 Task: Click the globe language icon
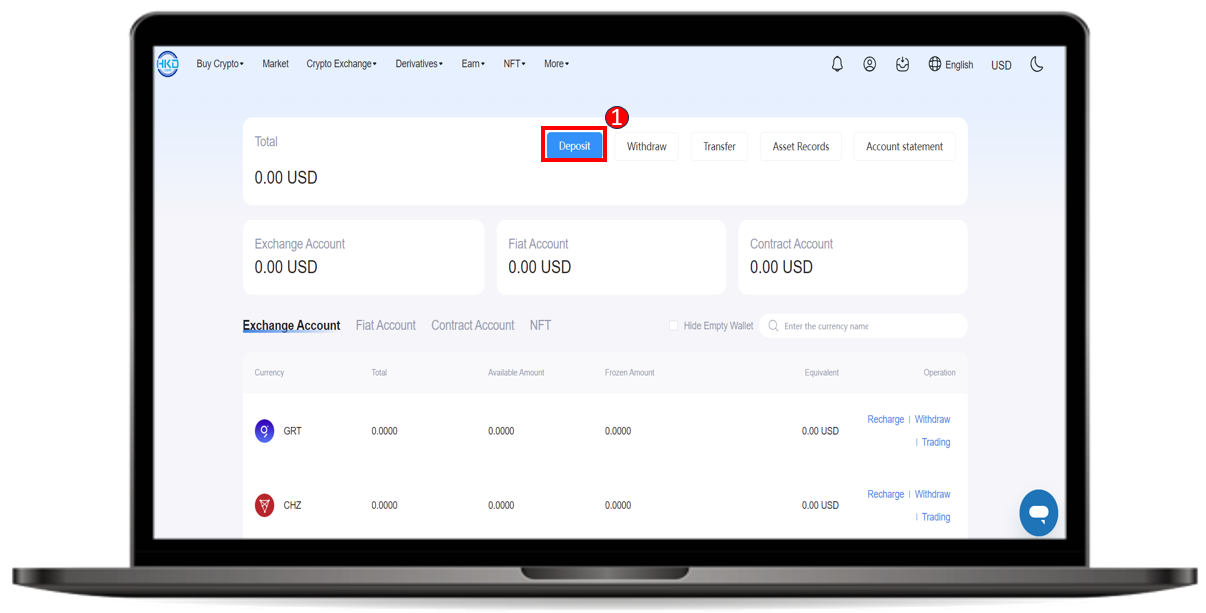(x=935, y=64)
